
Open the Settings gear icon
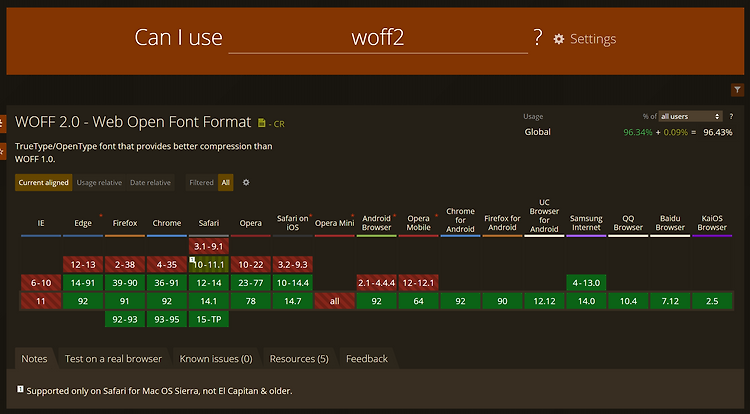tap(559, 39)
